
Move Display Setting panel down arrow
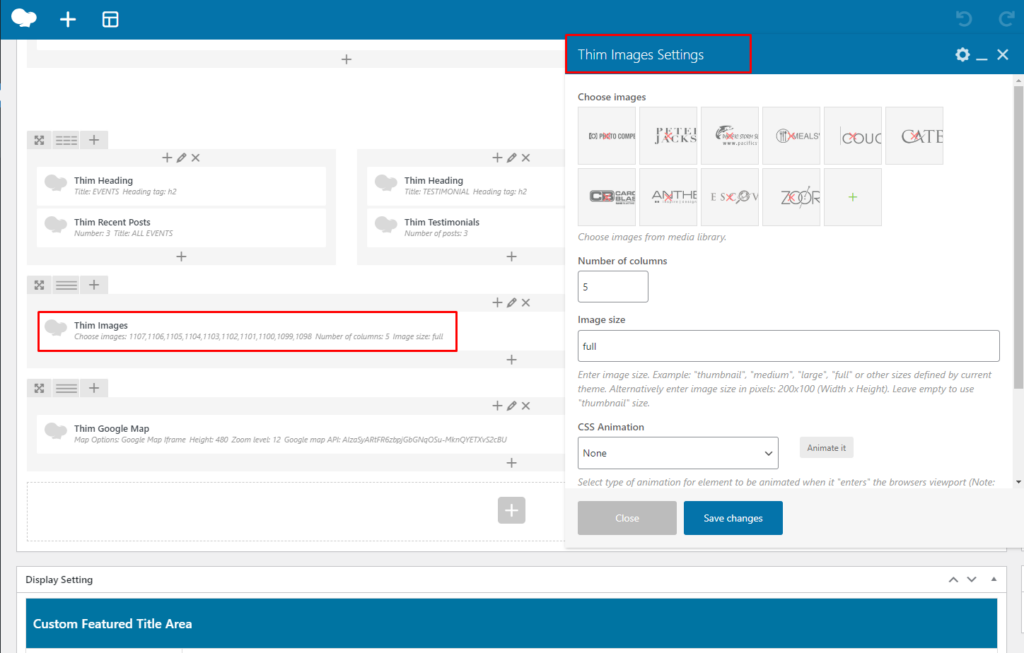click(972, 579)
